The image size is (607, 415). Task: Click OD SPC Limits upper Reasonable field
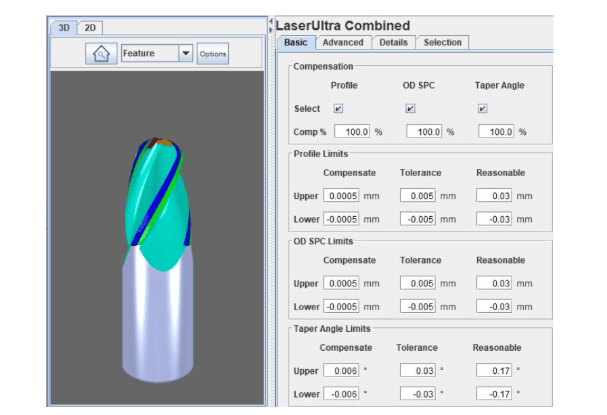point(497,283)
